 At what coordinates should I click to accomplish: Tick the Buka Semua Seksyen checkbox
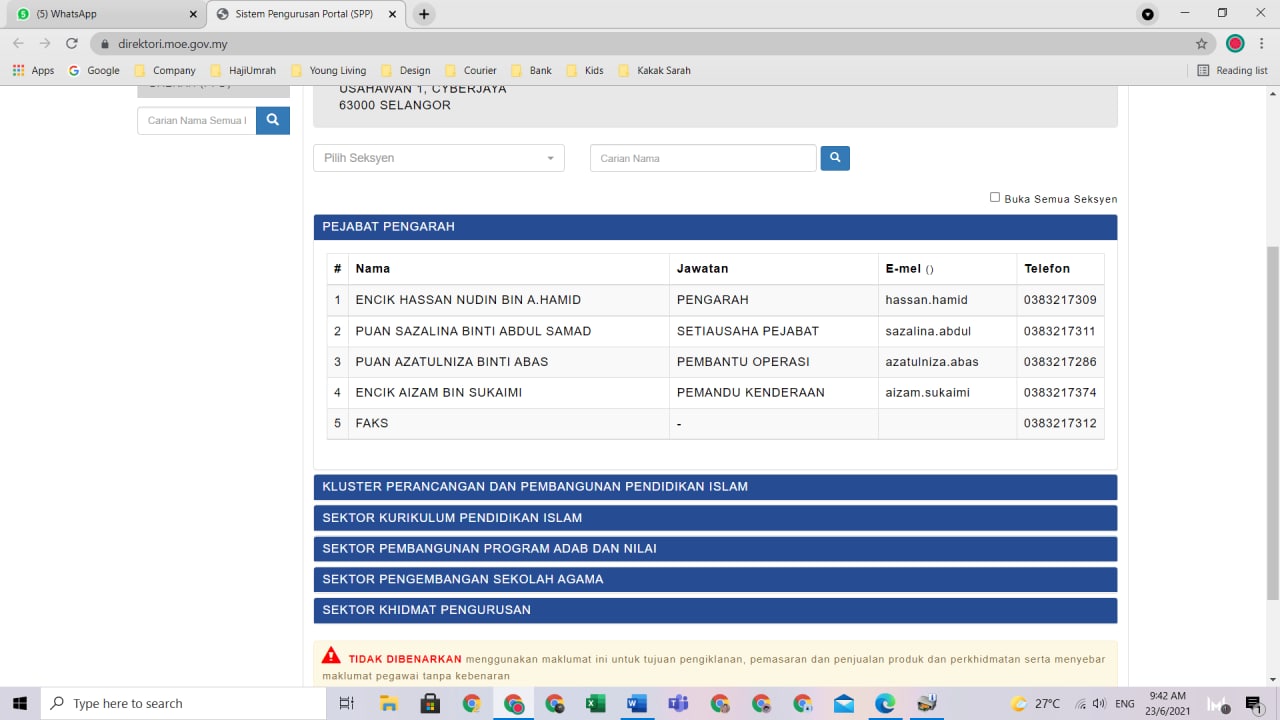995,197
